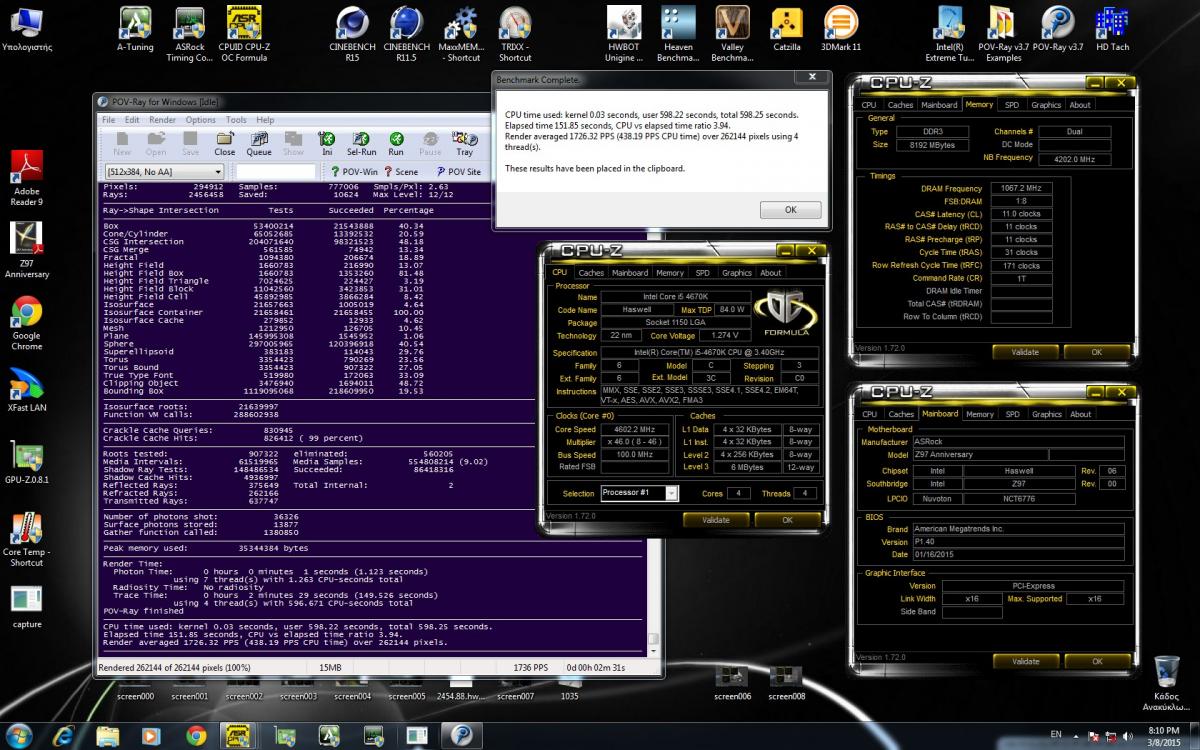Select the GPU-Z.0.8.1 desktop icon
1200x750 pixels.
27,462
